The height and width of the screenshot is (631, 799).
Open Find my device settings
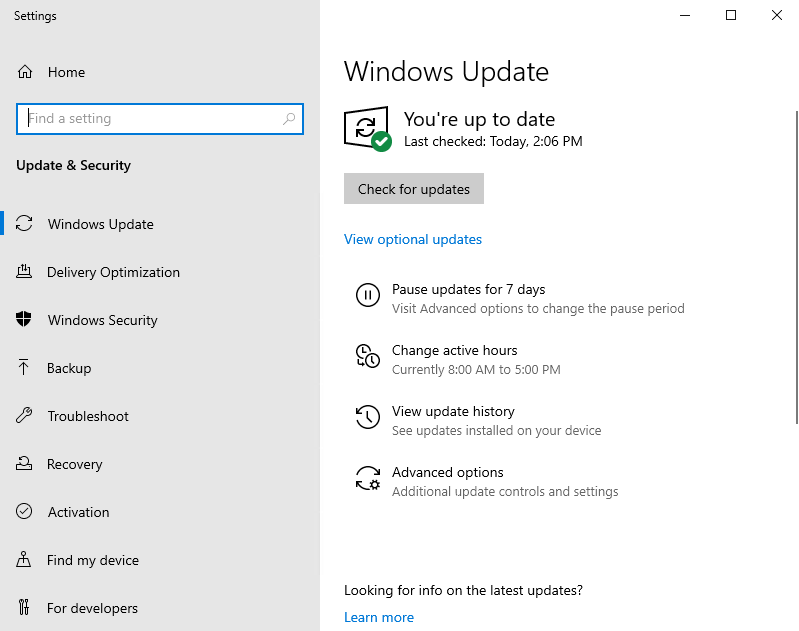[93, 560]
